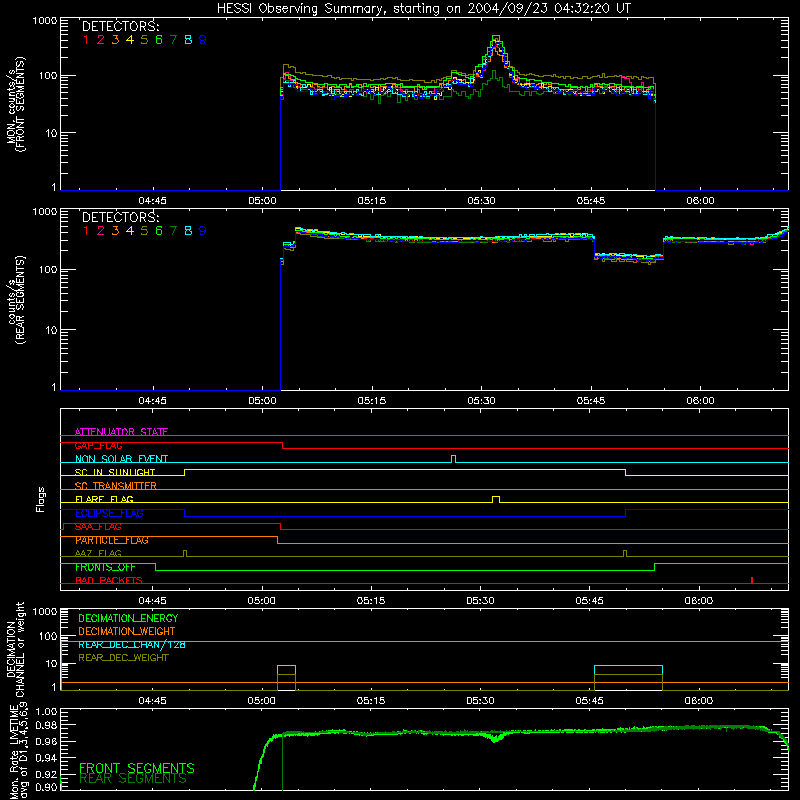Viewport: 800px width, 800px height.
Task: Click the 06:00 tick label under the decimation plot
Action: coord(699,701)
